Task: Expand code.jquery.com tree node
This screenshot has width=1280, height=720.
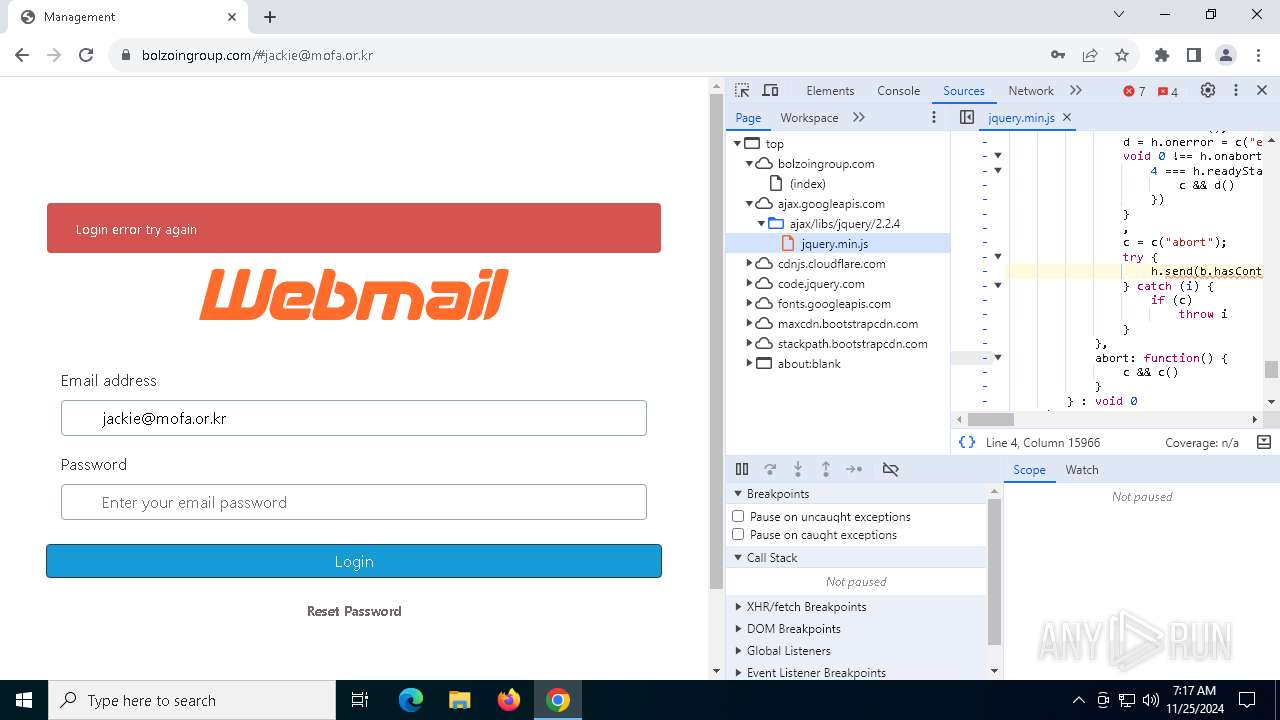Action: 749,283
